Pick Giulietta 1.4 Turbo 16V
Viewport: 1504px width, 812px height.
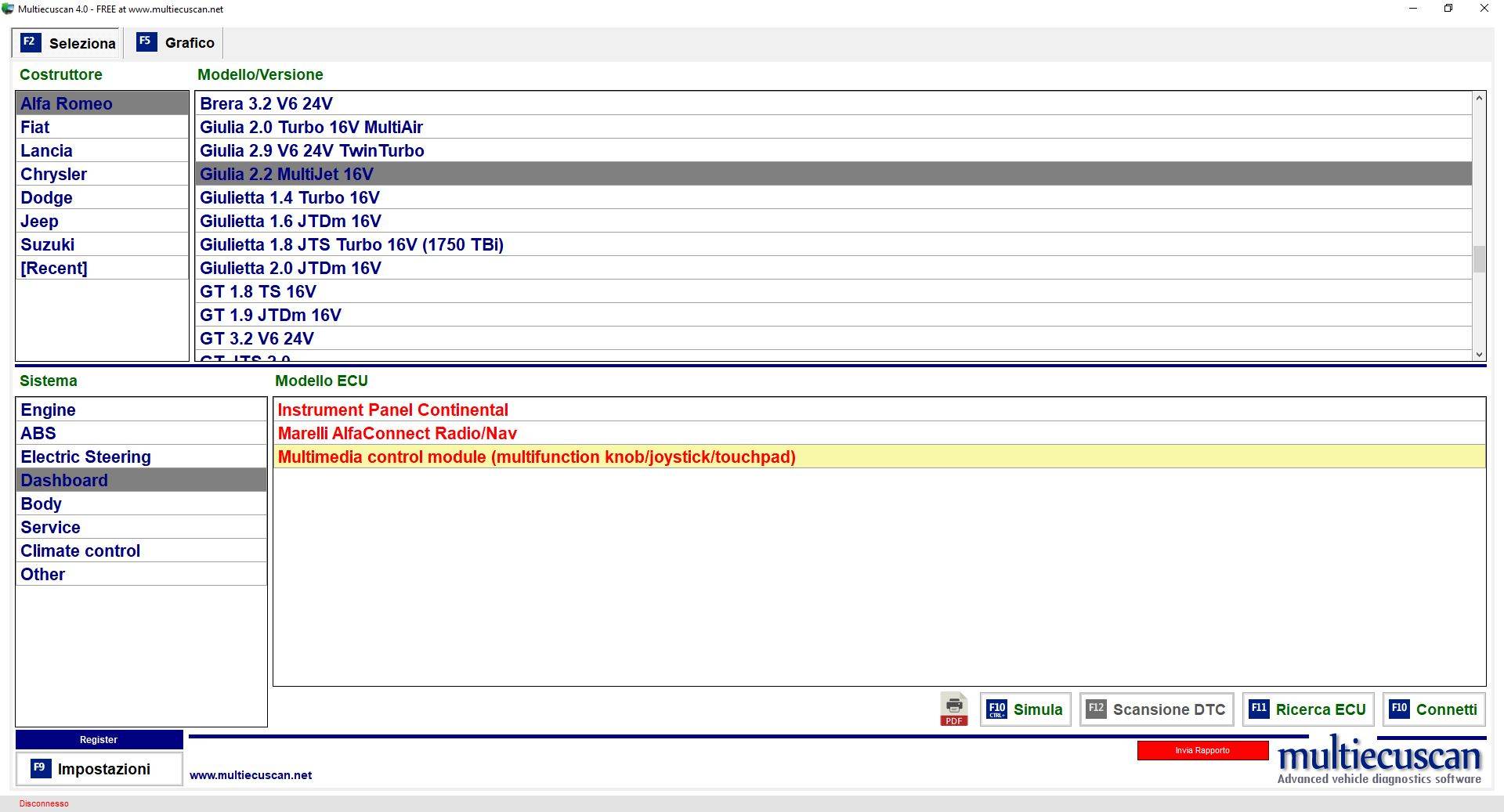click(833, 197)
